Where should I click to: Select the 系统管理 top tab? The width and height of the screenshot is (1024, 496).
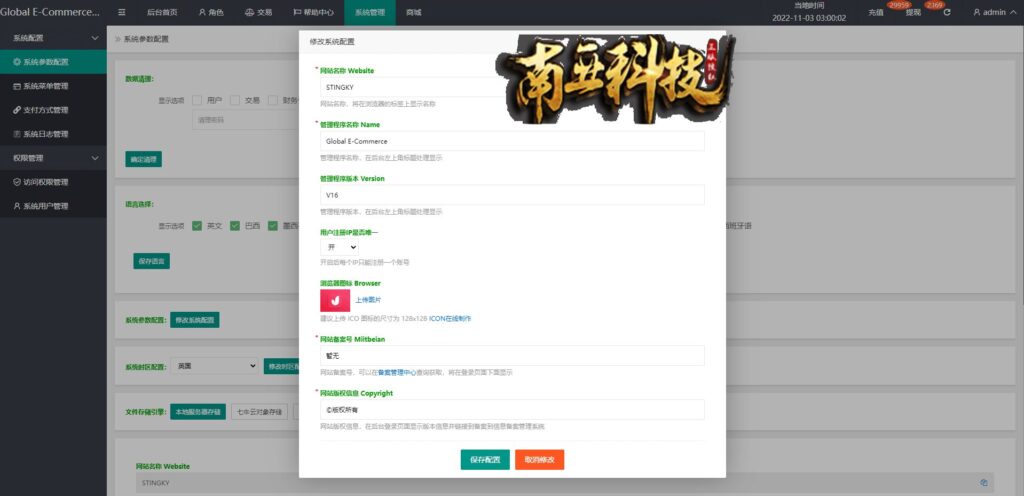tap(370, 12)
